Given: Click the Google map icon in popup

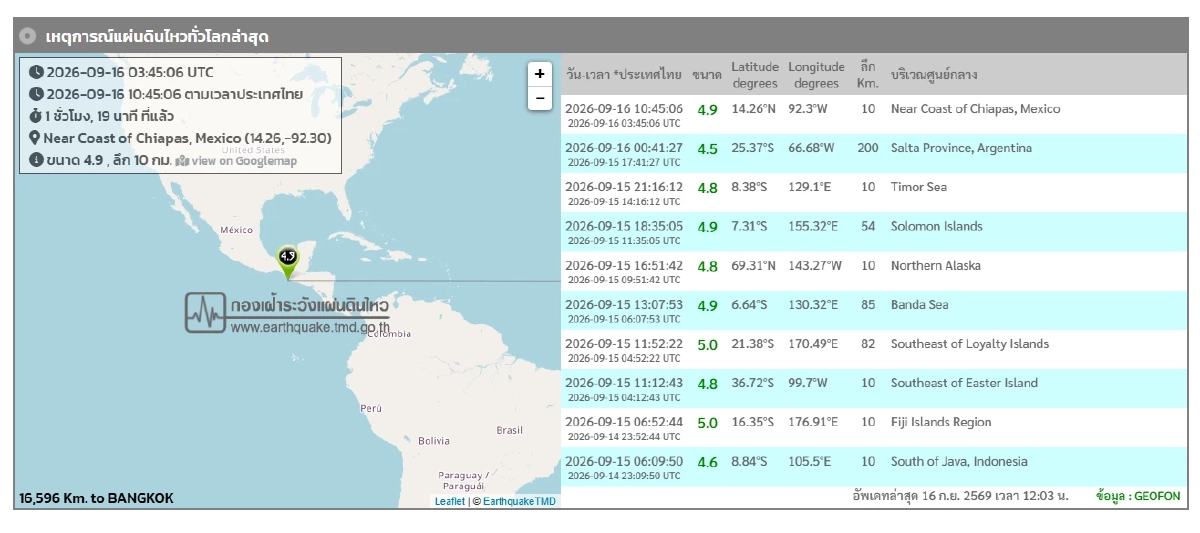Looking at the screenshot, I should point(182,161).
